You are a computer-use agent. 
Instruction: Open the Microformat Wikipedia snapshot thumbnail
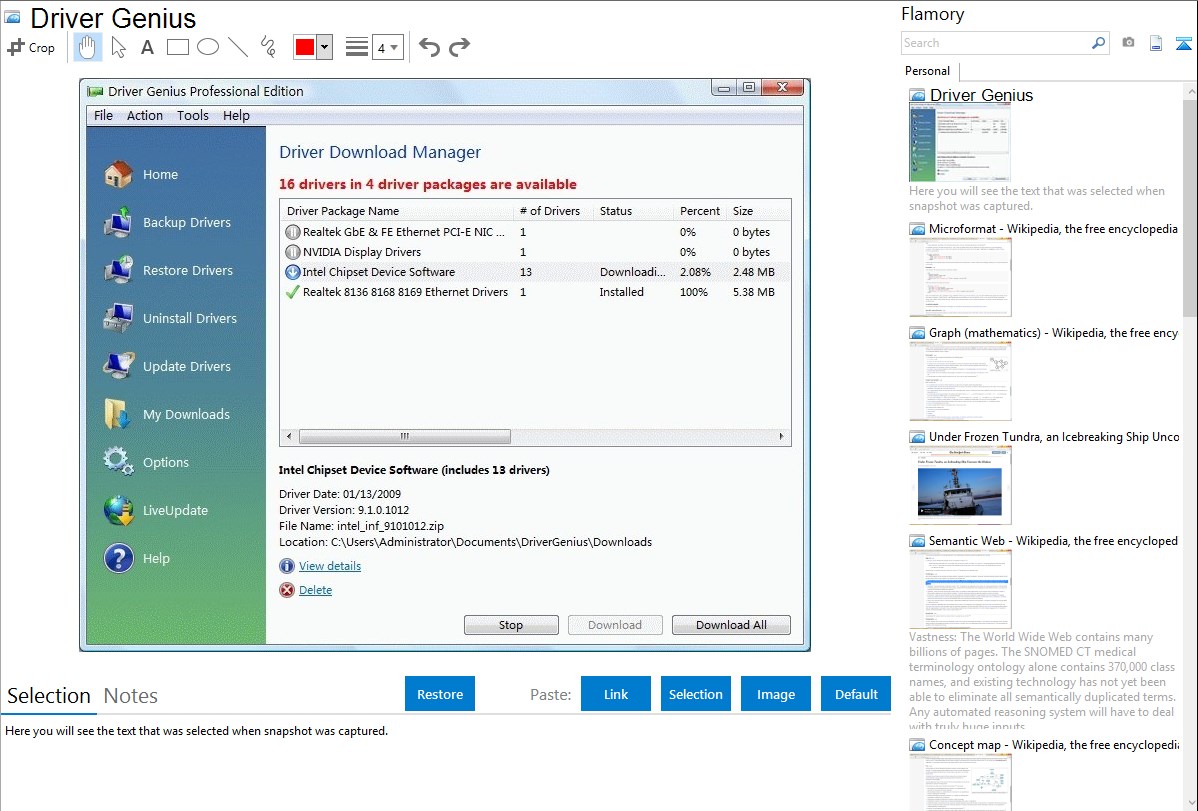[960, 277]
